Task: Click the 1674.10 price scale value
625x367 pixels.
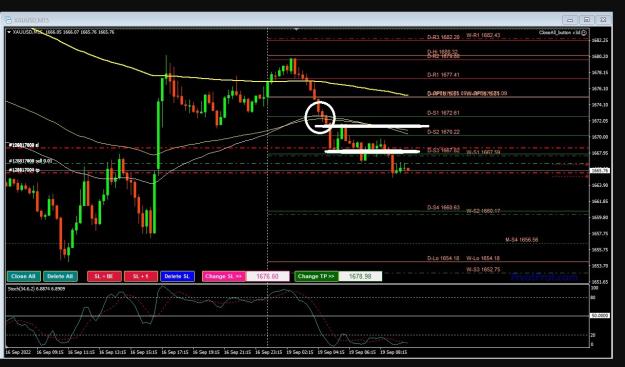Action: 599,105
